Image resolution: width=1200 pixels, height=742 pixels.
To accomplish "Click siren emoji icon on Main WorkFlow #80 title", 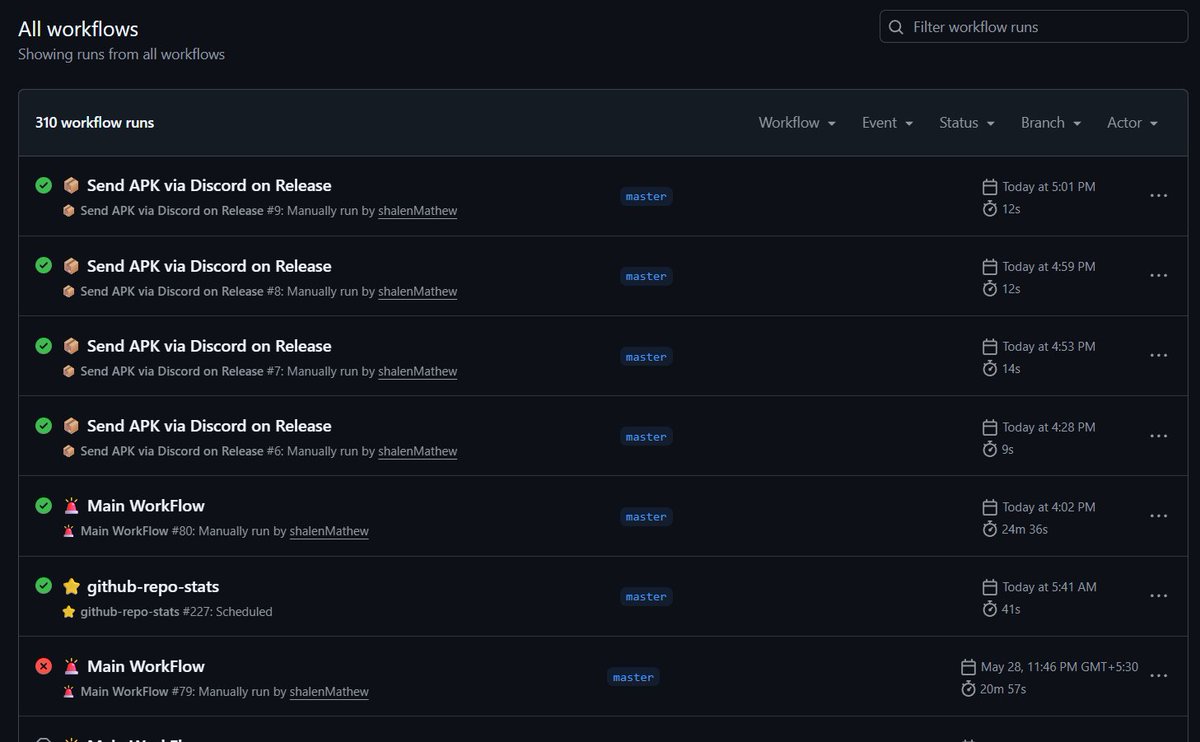I will tap(71, 505).
